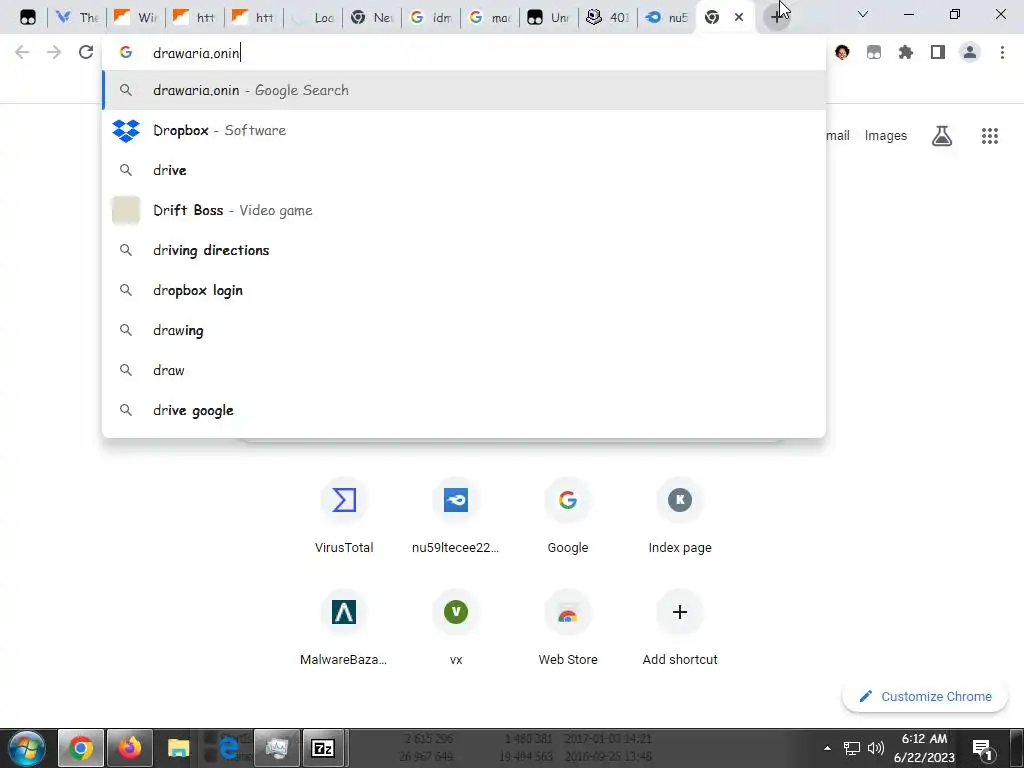Switch to the 'Unr' tab

click(549, 17)
